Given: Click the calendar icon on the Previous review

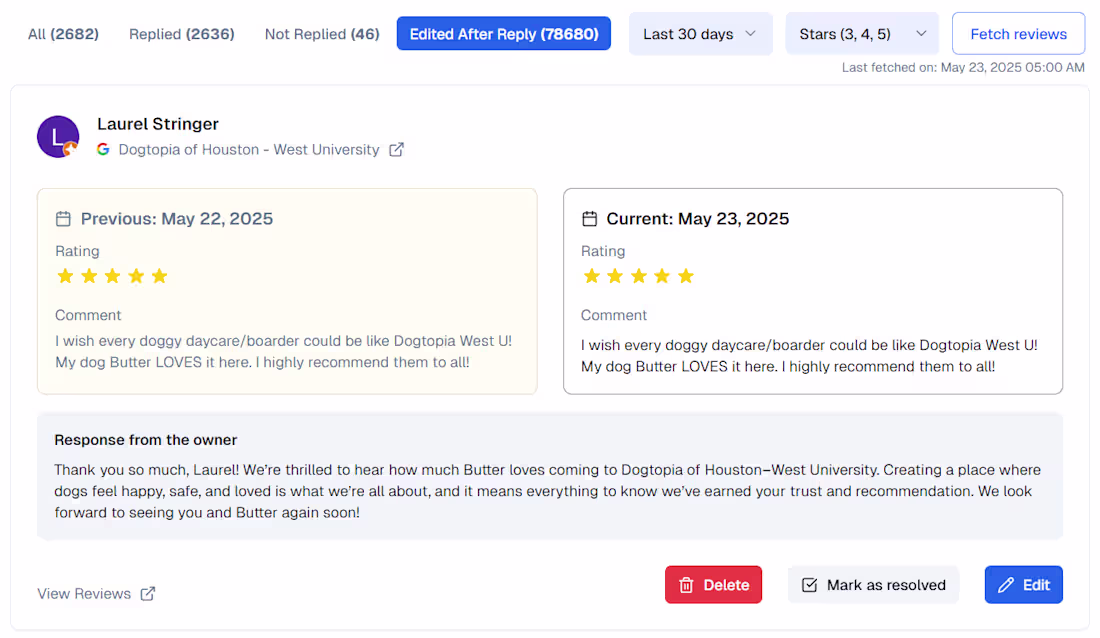Looking at the screenshot, I should point(63,218).
